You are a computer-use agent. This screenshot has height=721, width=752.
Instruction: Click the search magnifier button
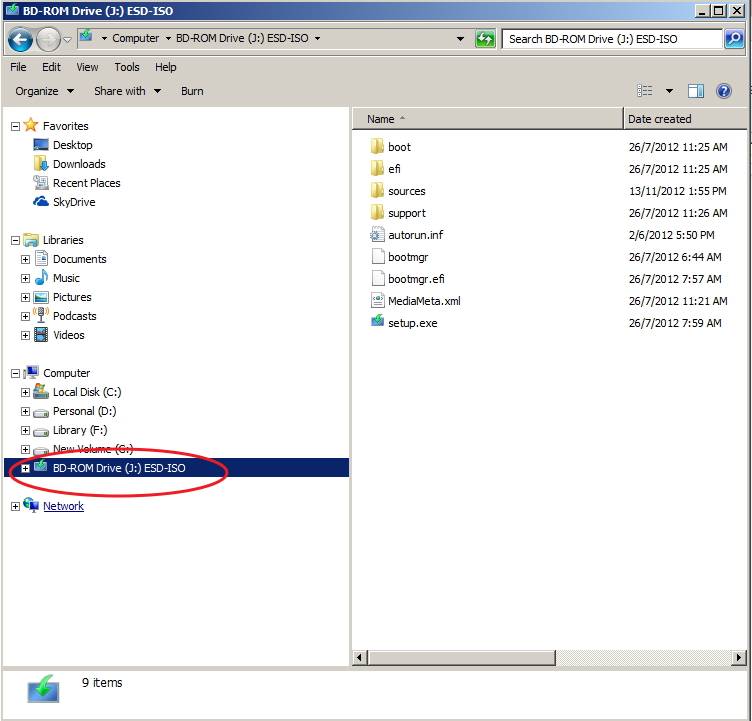734,39
